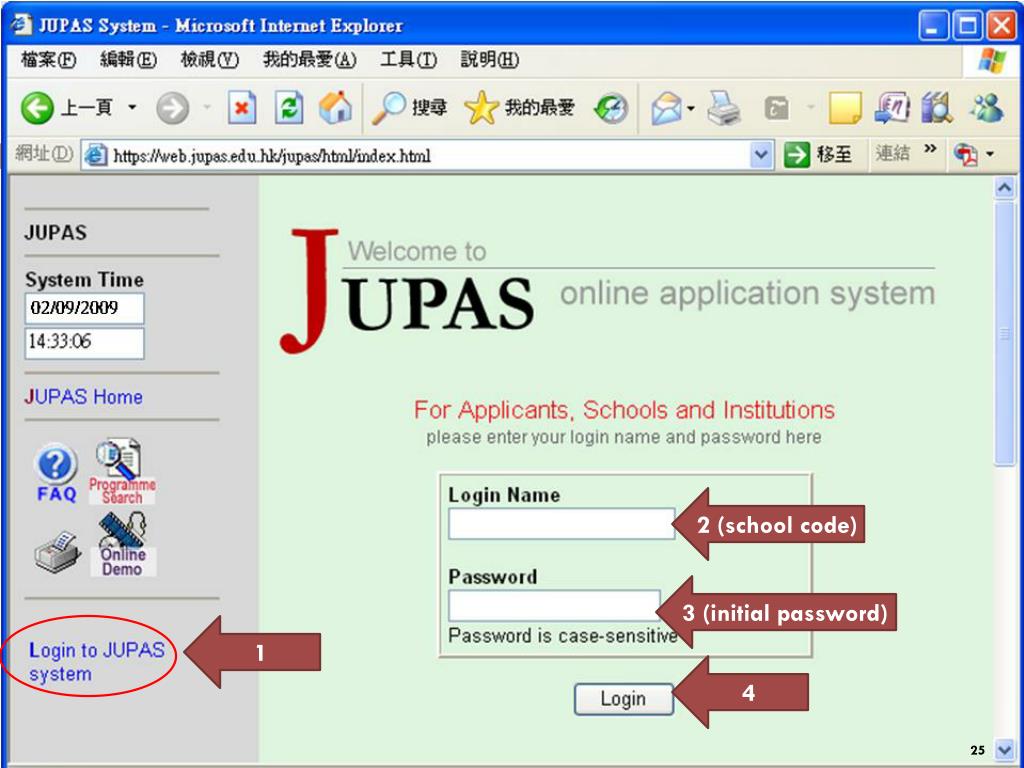Click the System Time clock field 14:33:06
1024x768 pixels.
click(x=84, y=343)
